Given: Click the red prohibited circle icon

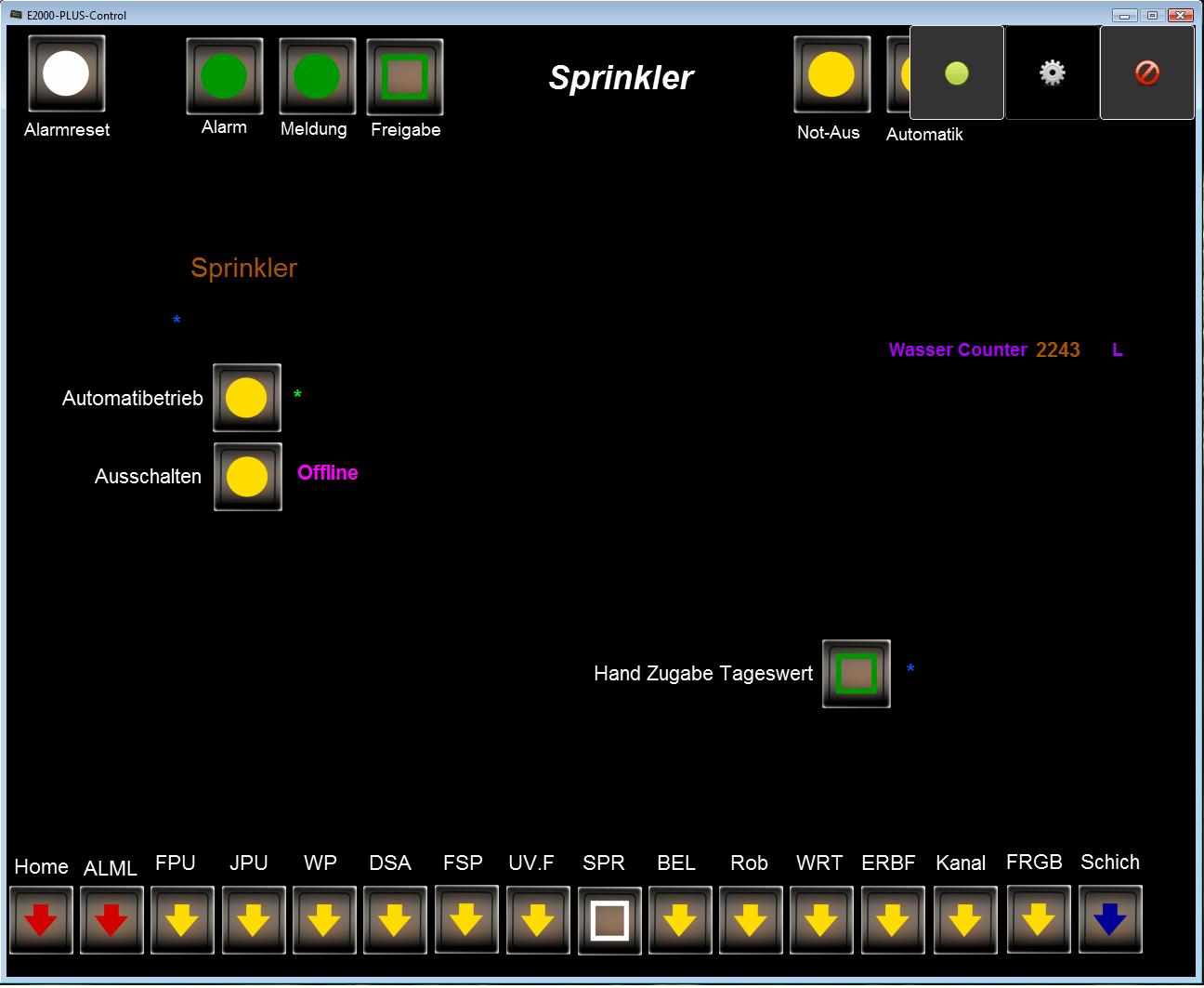Looking at the screenshot, I should pyautogui.click(x=1146, y=72).
